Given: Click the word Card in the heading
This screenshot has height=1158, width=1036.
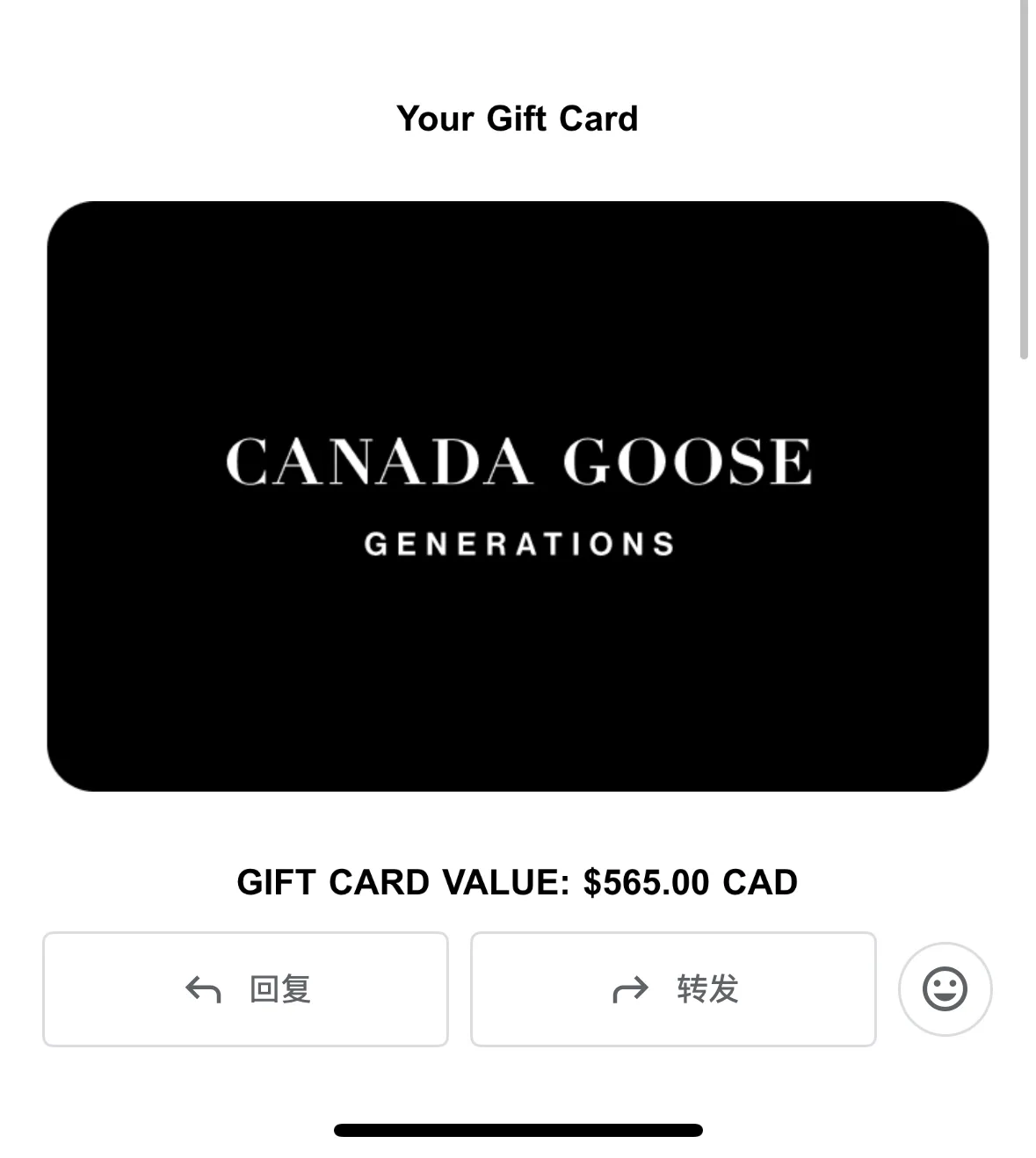Looking at the screenshot, I should tap(598, 119).
